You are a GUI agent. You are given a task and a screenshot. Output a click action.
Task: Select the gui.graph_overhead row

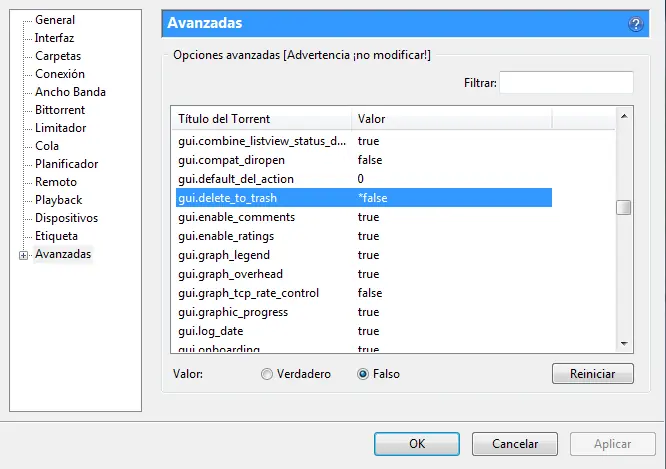point(364,274)
